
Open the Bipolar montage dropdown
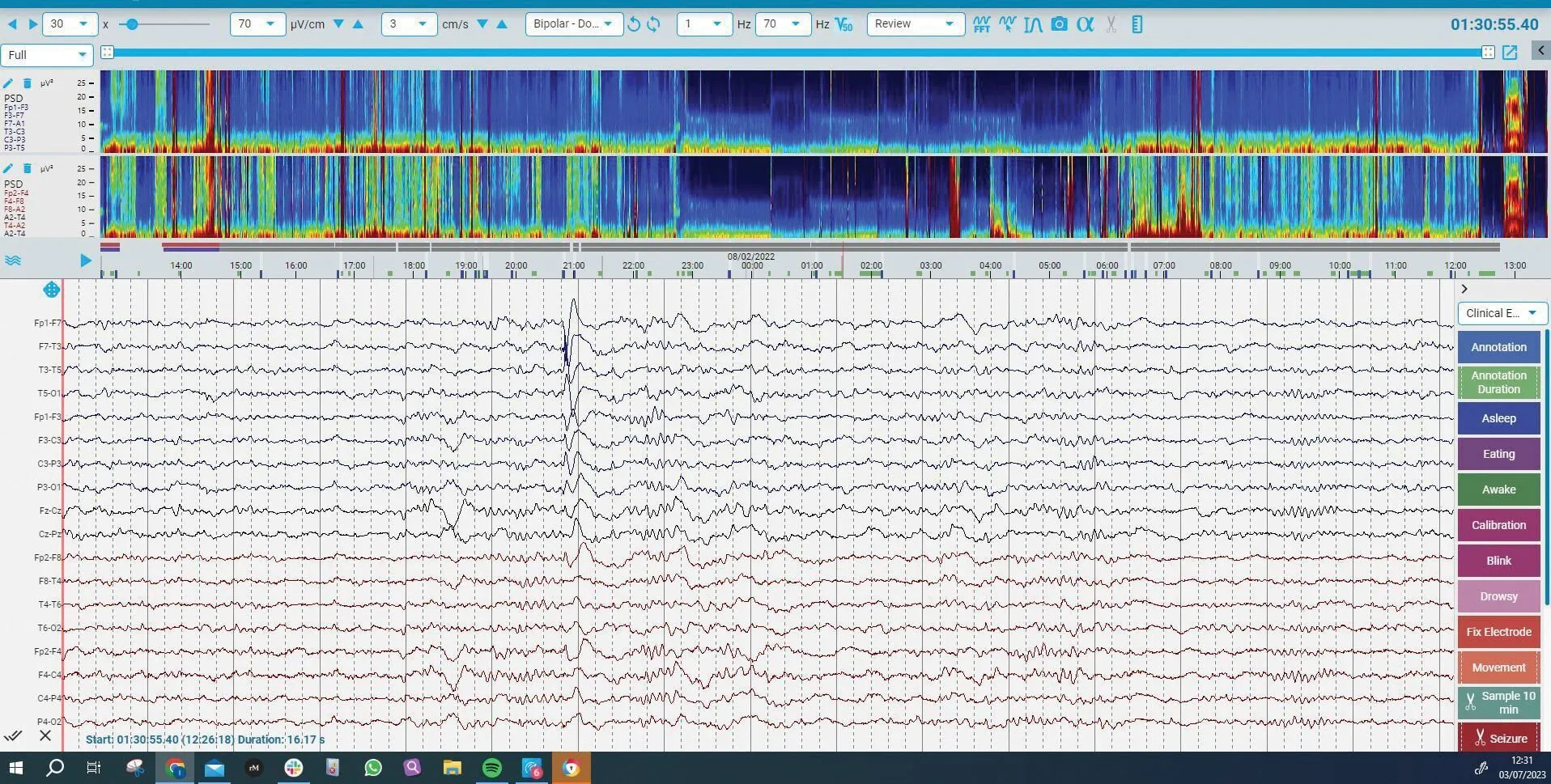574,24
